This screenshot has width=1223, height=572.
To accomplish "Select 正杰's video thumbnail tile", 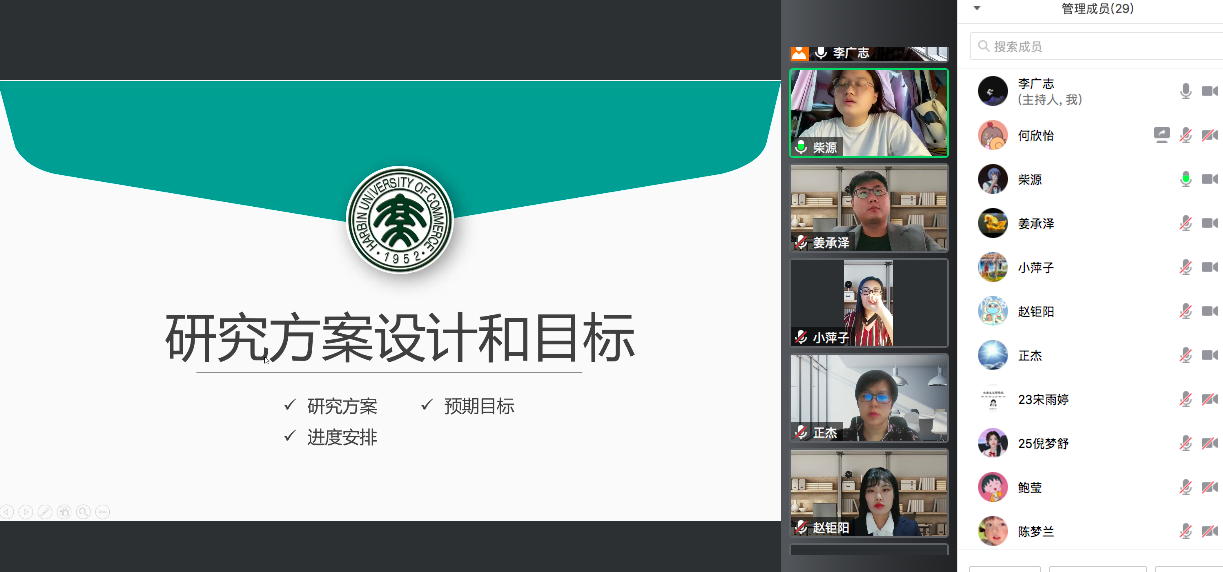I will [x=868, y=398].
